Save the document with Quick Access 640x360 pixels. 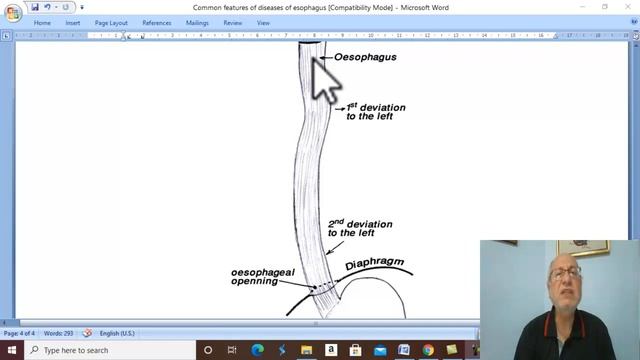(x=35, y=7)
